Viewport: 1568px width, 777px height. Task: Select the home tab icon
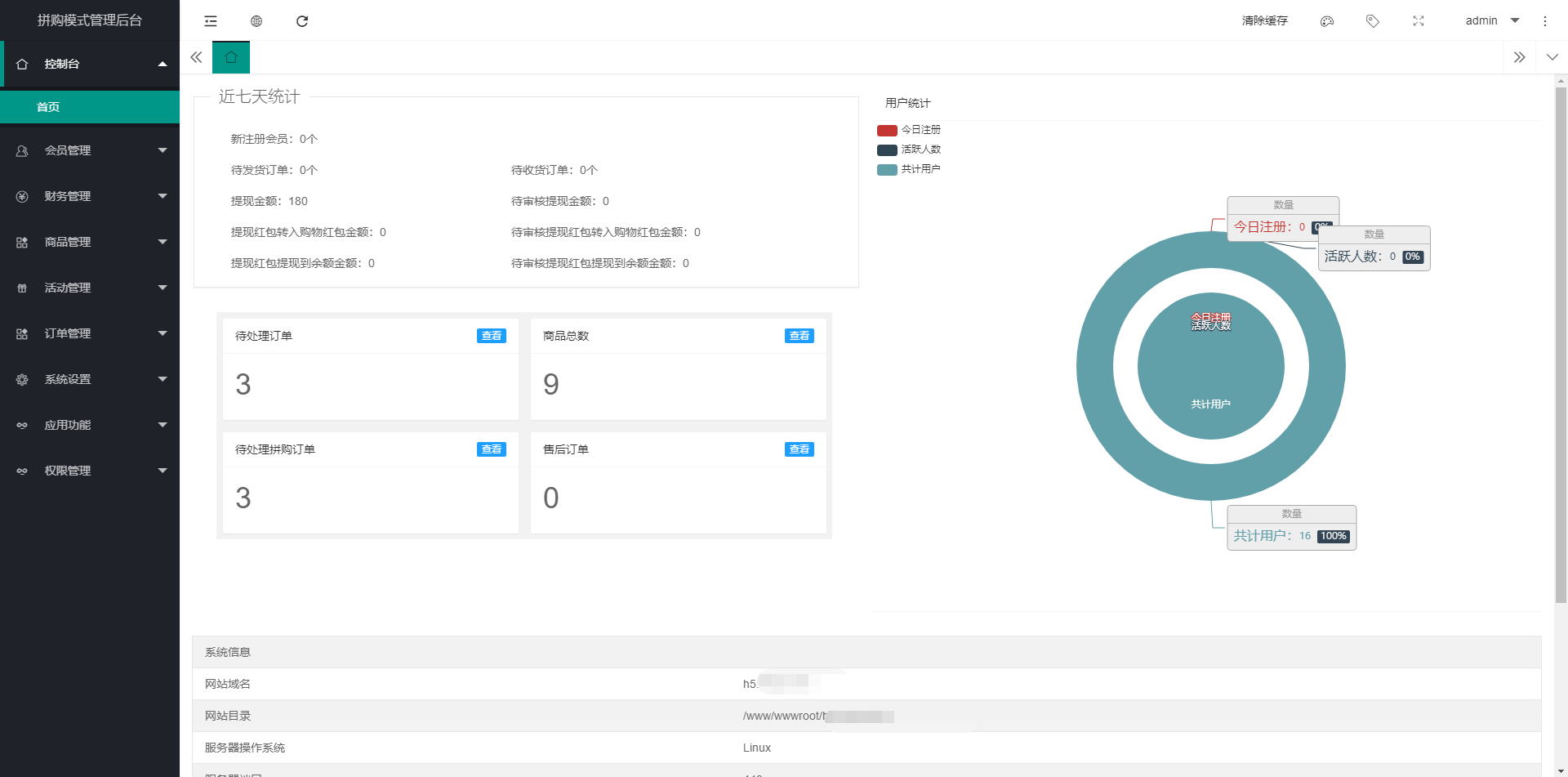pos(231,57)
